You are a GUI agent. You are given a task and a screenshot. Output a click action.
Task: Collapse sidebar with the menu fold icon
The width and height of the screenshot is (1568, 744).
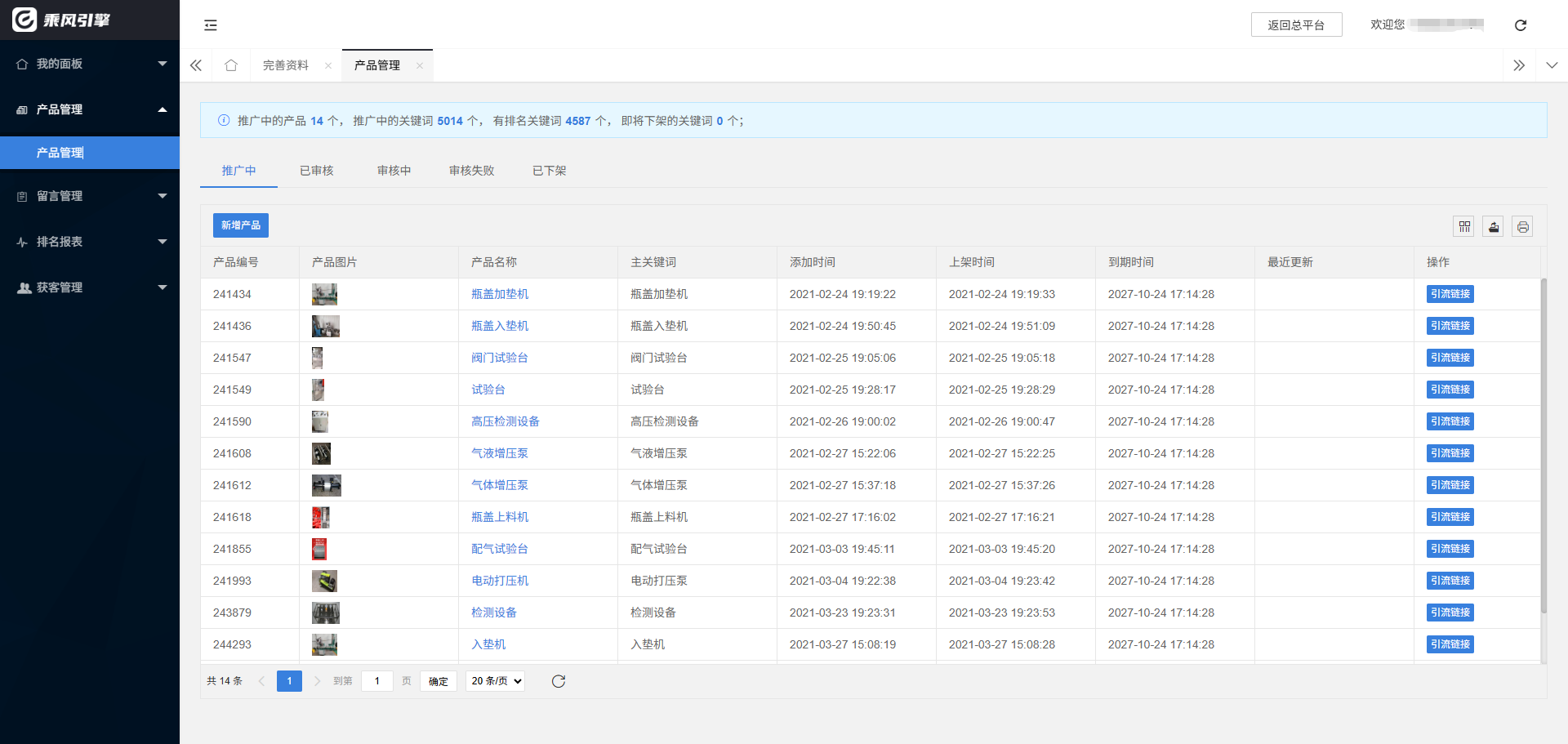point(211,25)
